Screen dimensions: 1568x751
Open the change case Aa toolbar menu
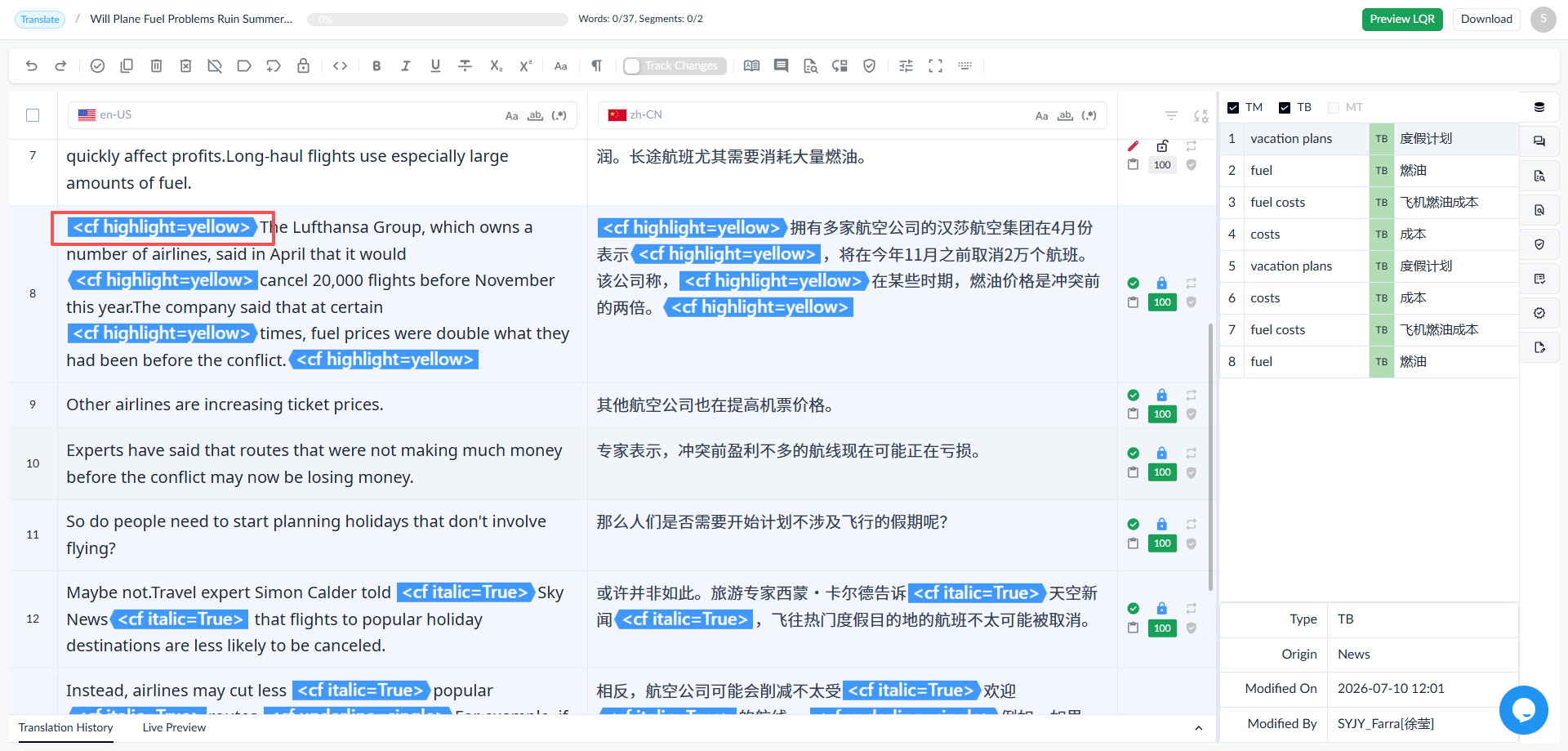pyautogui.click(x=561, y=66)
